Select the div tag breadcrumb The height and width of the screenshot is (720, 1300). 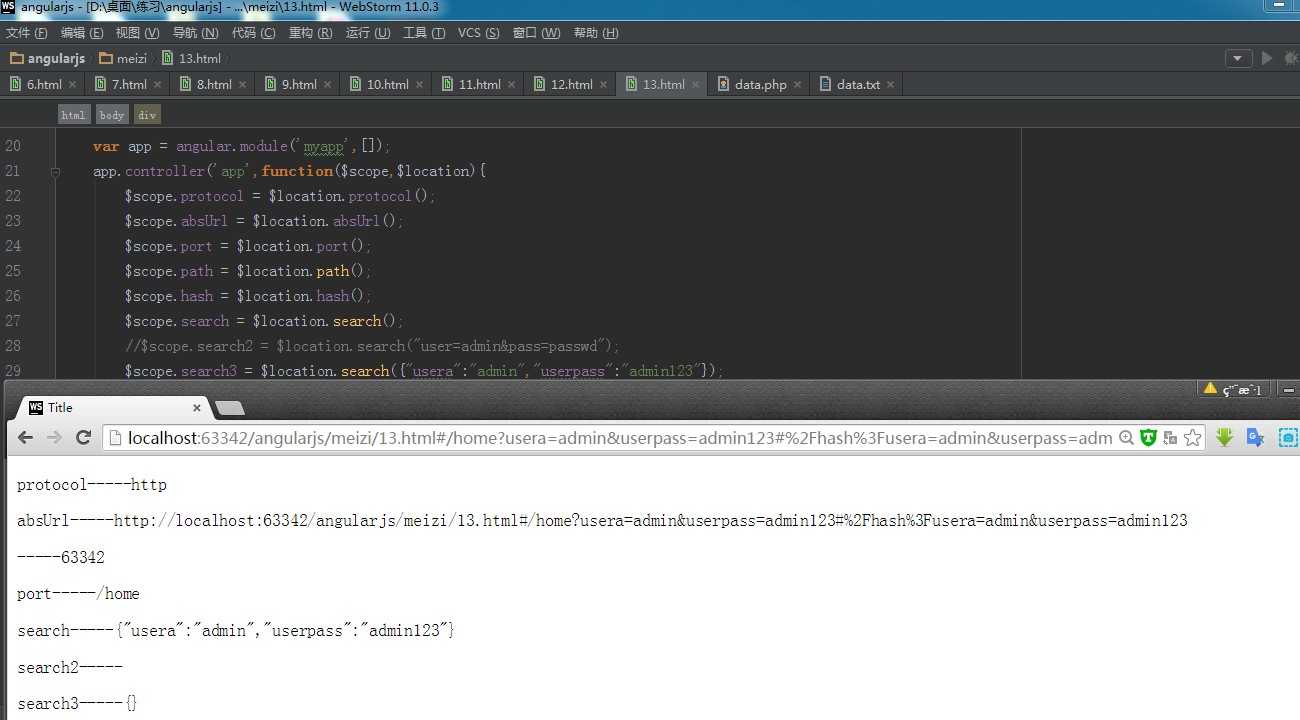pos(147,115)
